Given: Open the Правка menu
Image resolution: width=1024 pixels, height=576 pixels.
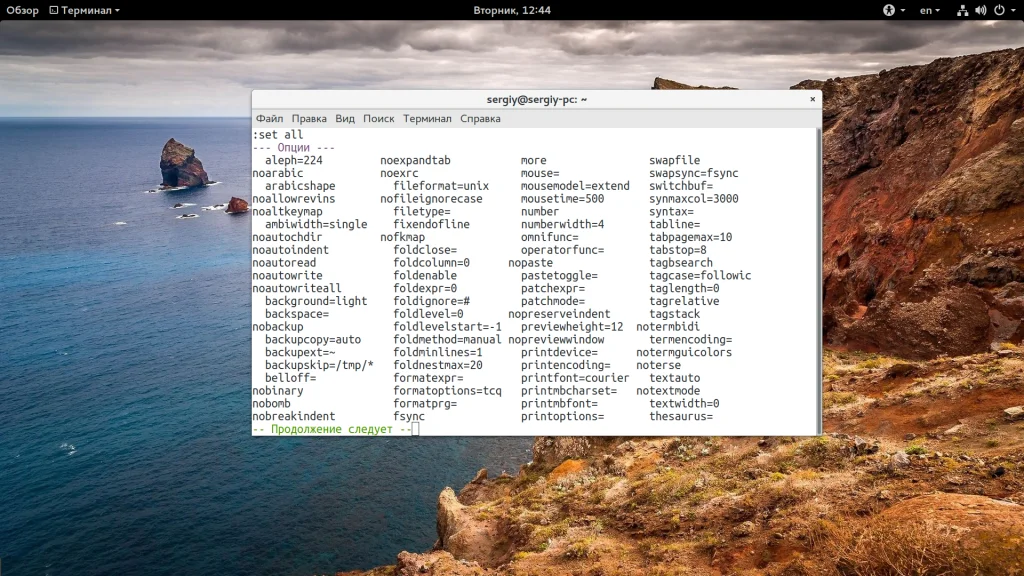Looking at the screenshot, I should coord(309,118).
